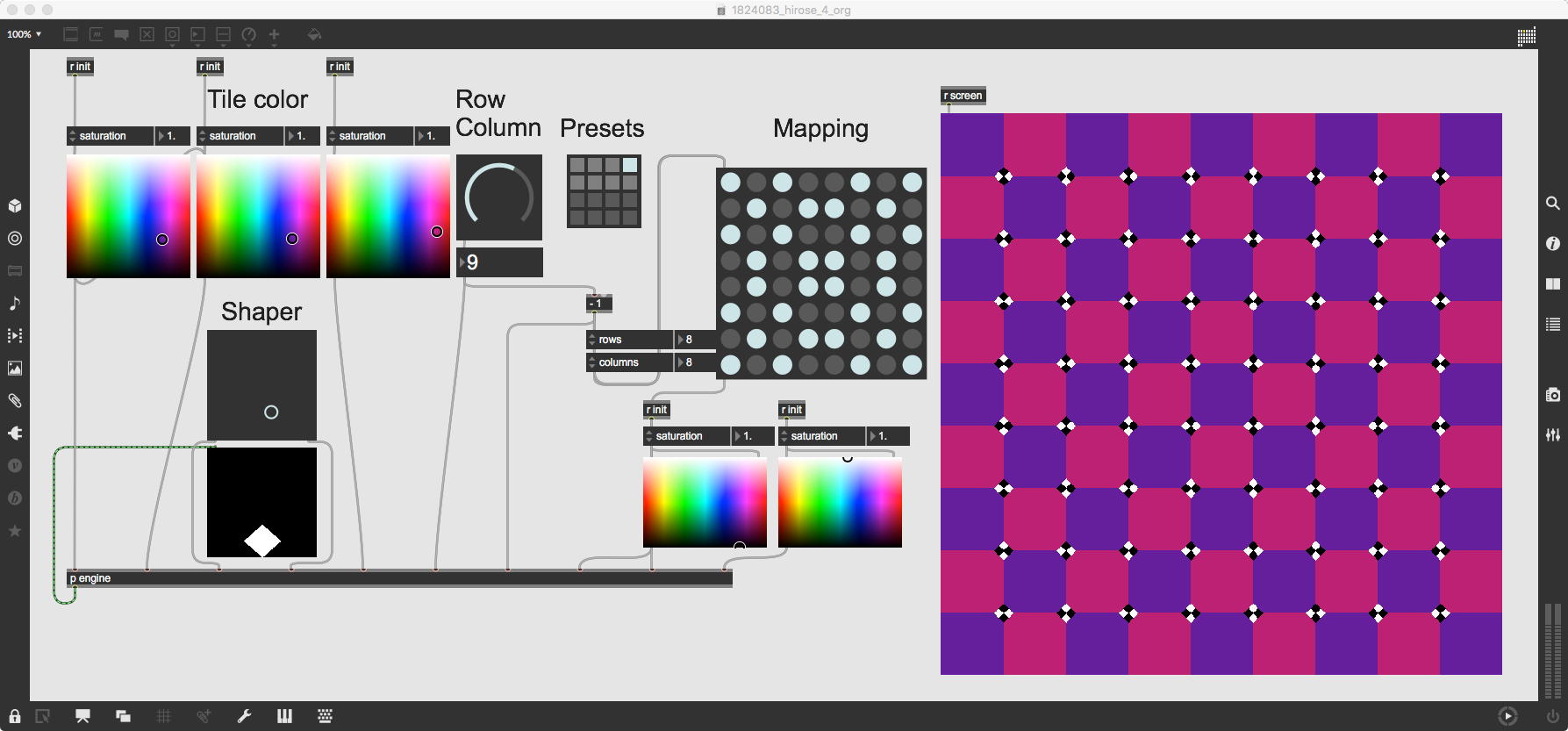Open the Images browser in left sidebar

(x=15, y=368)
